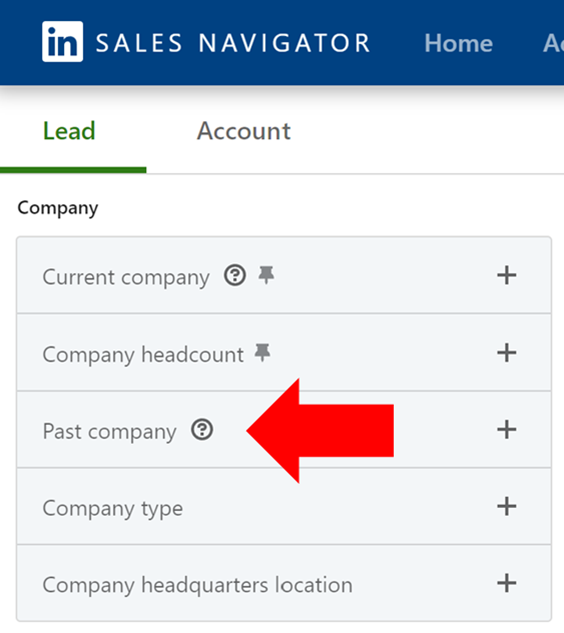
Task: Click the plus icon for Company type
Action: coord(507,506)
